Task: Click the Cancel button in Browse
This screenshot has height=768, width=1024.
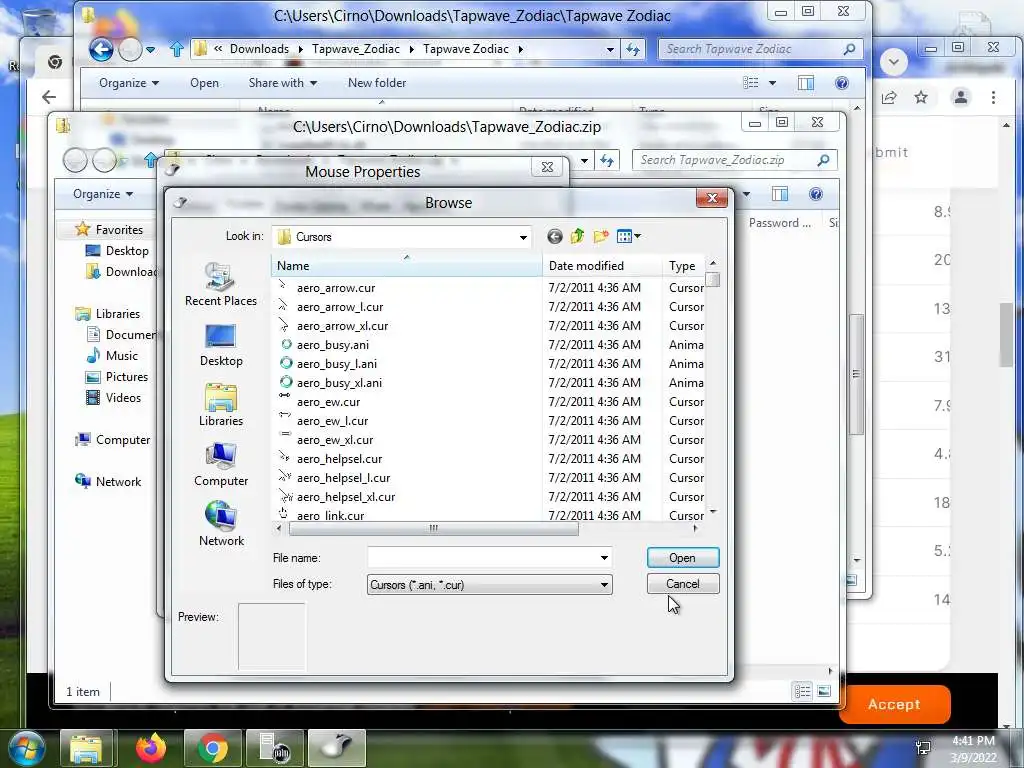Action: click(683, 584)
